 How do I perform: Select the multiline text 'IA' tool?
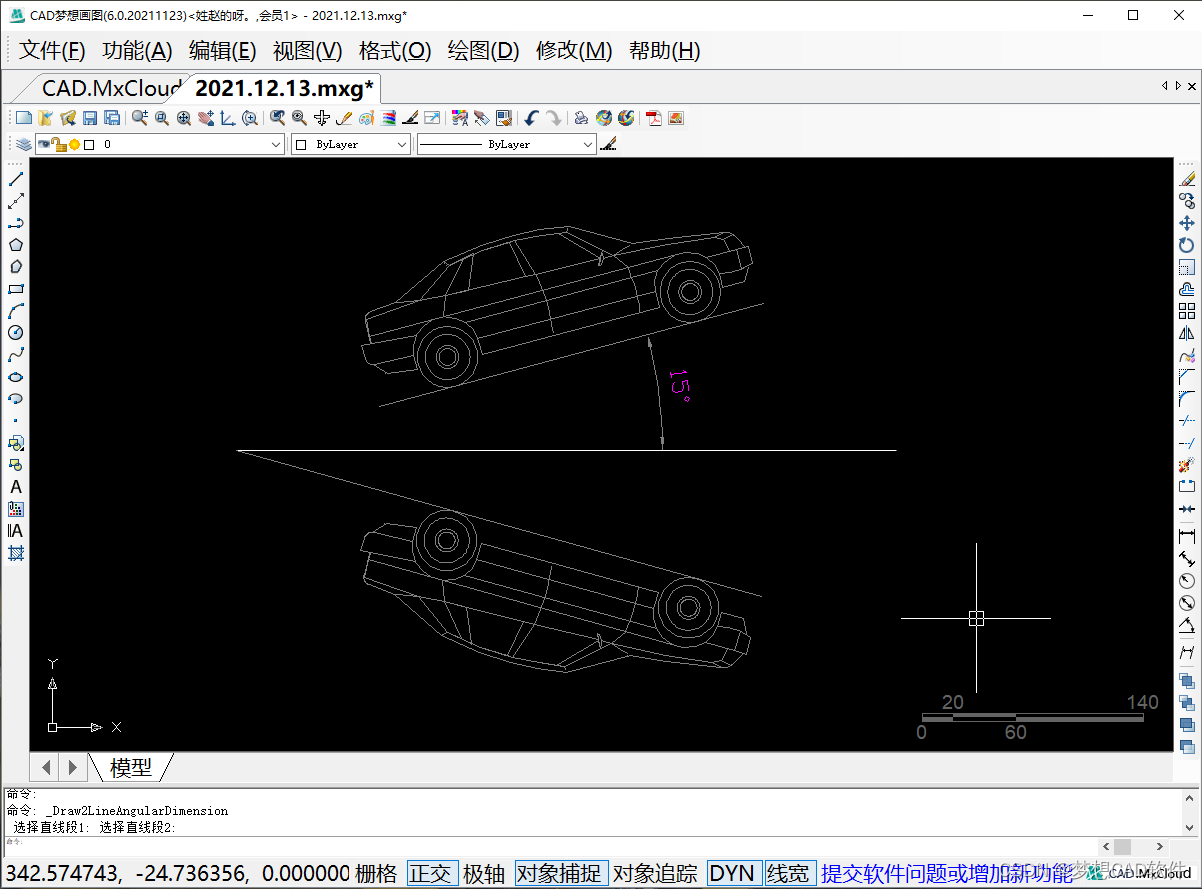tap(16, 531)
